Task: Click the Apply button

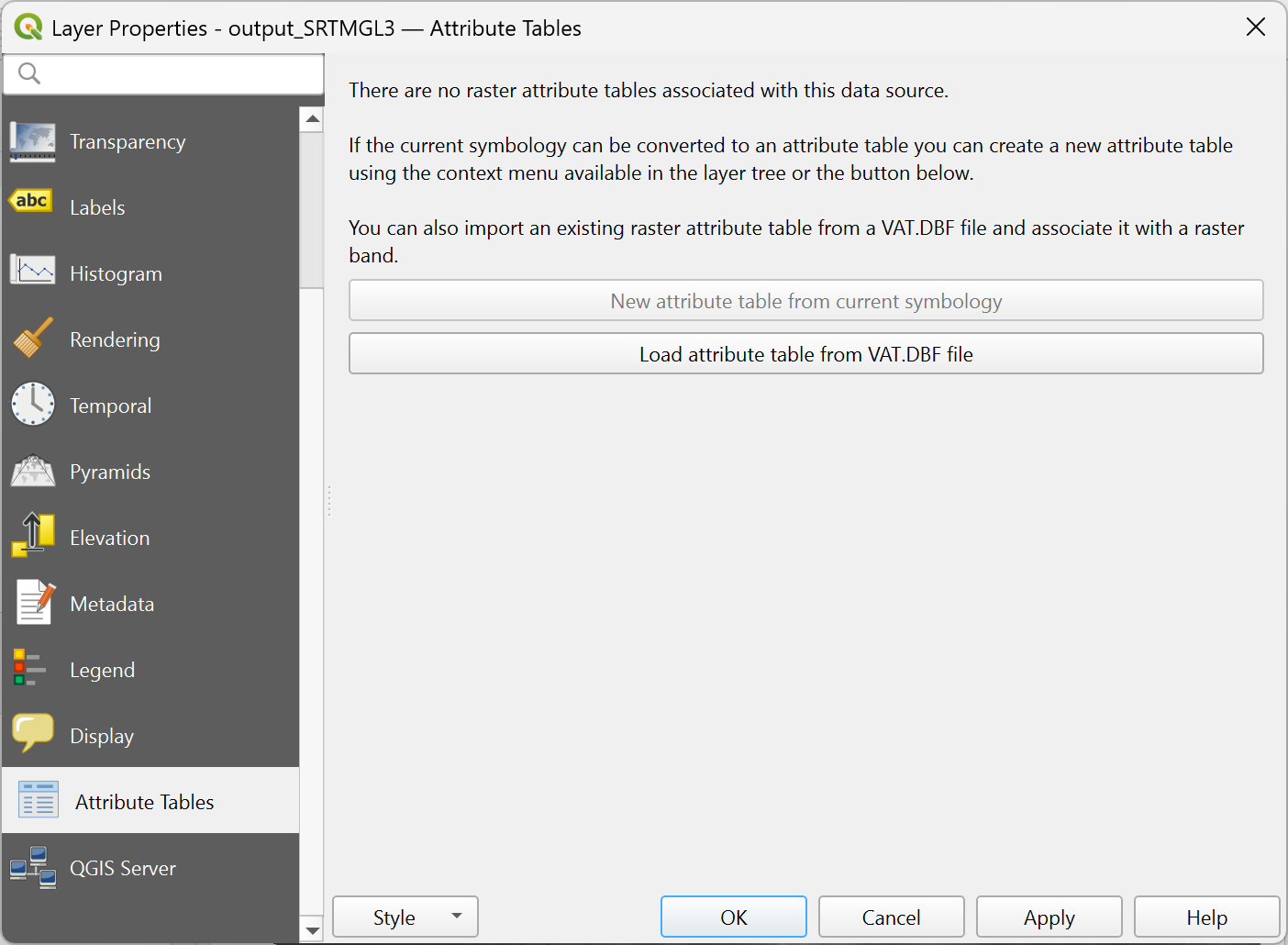Action: 1049,917
